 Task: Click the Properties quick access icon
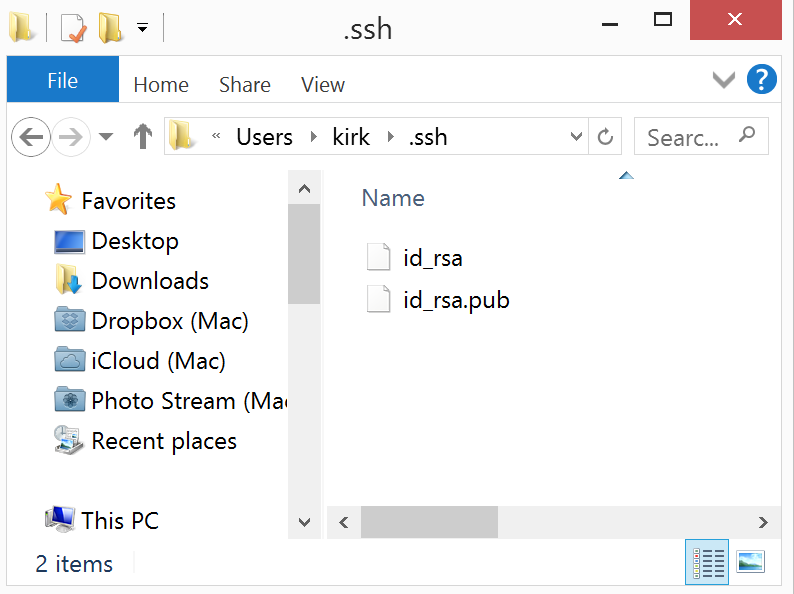pos(73,28)
